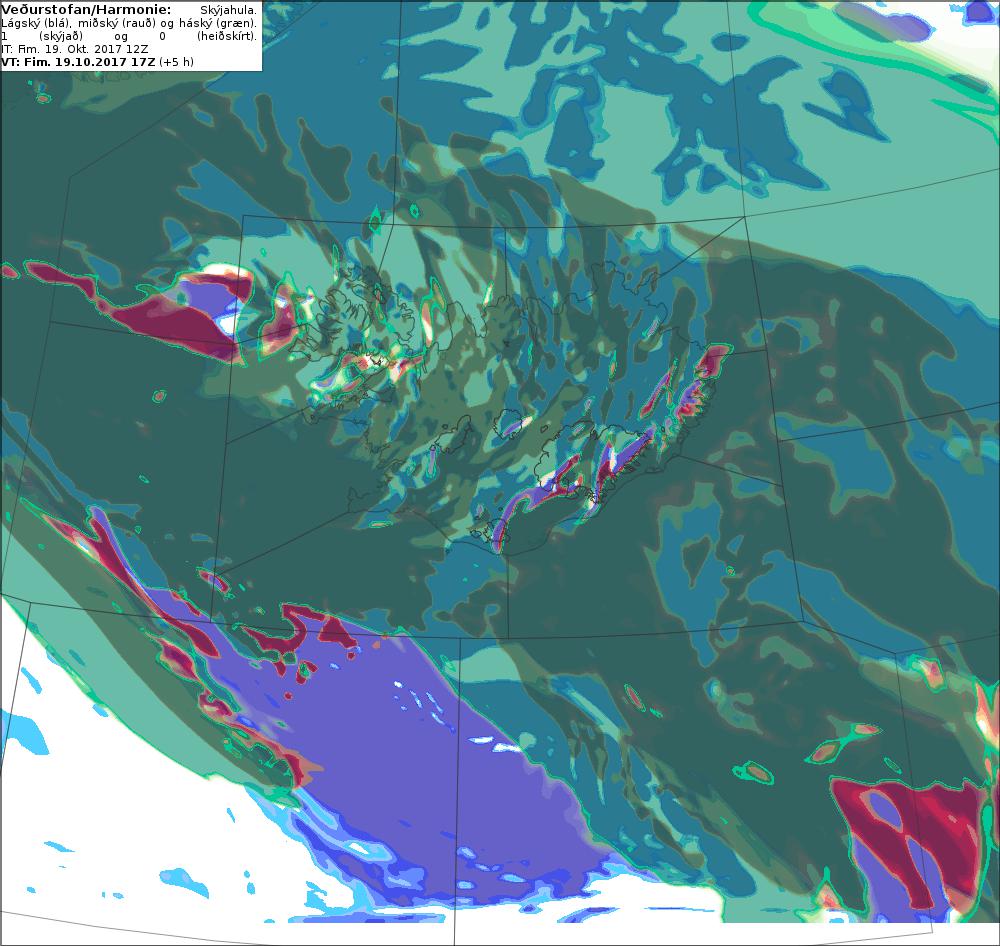The height and width of the screenshot is (946, 1000).
Task: Click the (+5 h) forecast offset text
Action: pyautogui.click(x=176, y=62)
